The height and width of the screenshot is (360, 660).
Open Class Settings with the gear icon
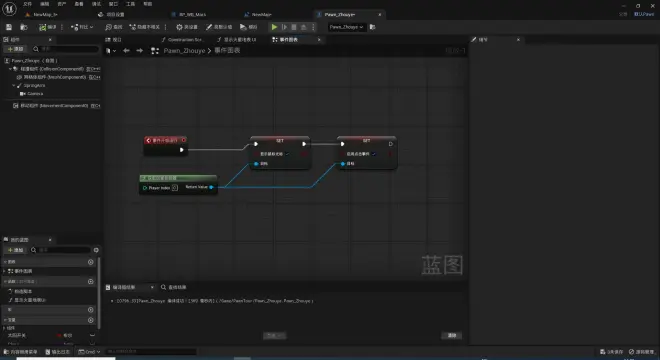click(187, 27)
